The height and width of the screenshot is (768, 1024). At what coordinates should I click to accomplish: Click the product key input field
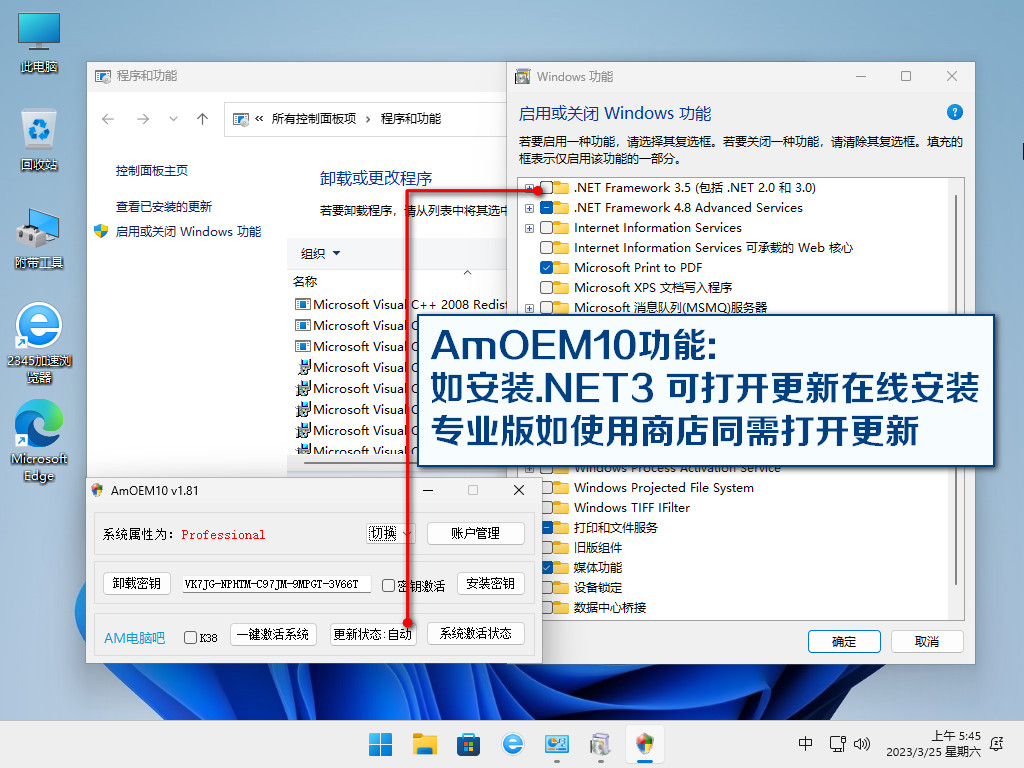click(x=277, y=584)
